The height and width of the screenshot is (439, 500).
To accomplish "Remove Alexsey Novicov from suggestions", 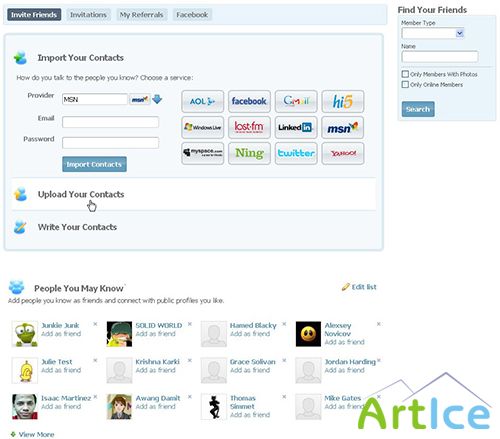I will (x=379, y=324).
